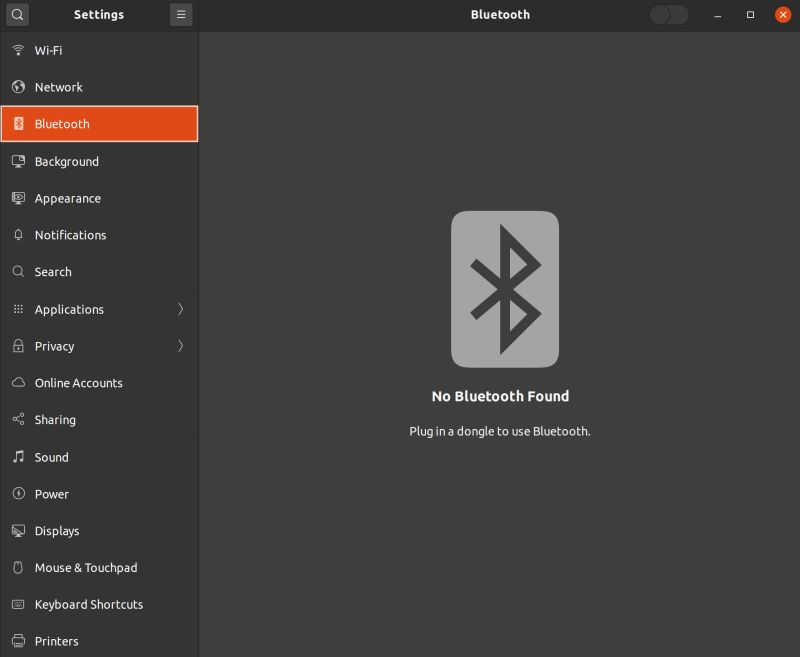Enable the Bluetooth switch in the titlebar

[668, 15]
